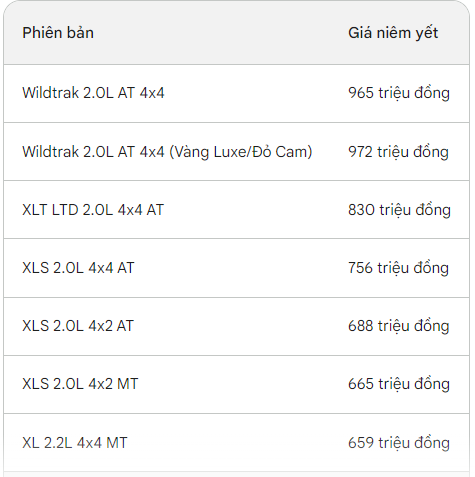The height and width of the screenshot is (477, 475).
Task: Click the 'XL 2.2L' engine text
Action: pyautogui.click(x=47, y=443)
